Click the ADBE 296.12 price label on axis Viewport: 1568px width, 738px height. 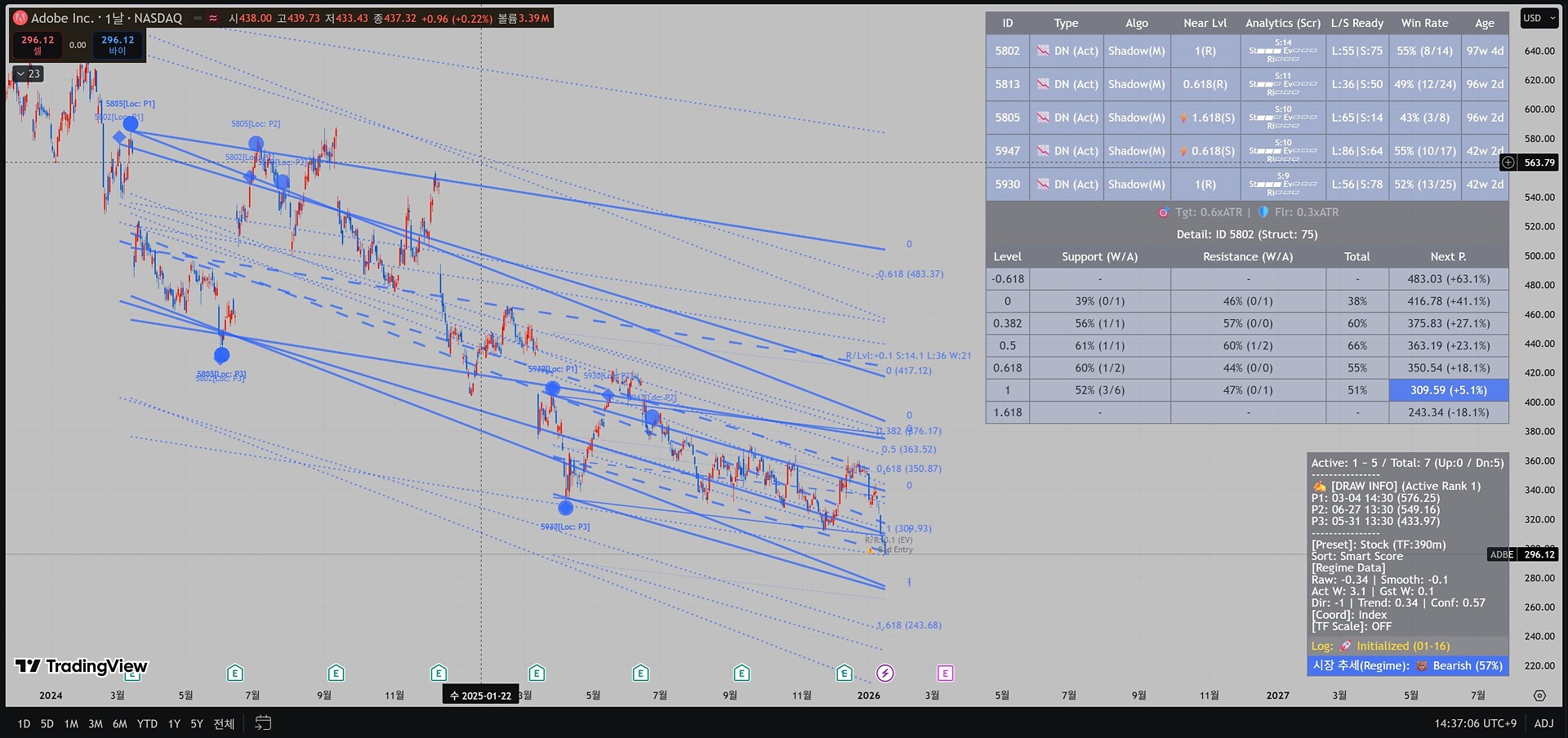click(1524, 554)
